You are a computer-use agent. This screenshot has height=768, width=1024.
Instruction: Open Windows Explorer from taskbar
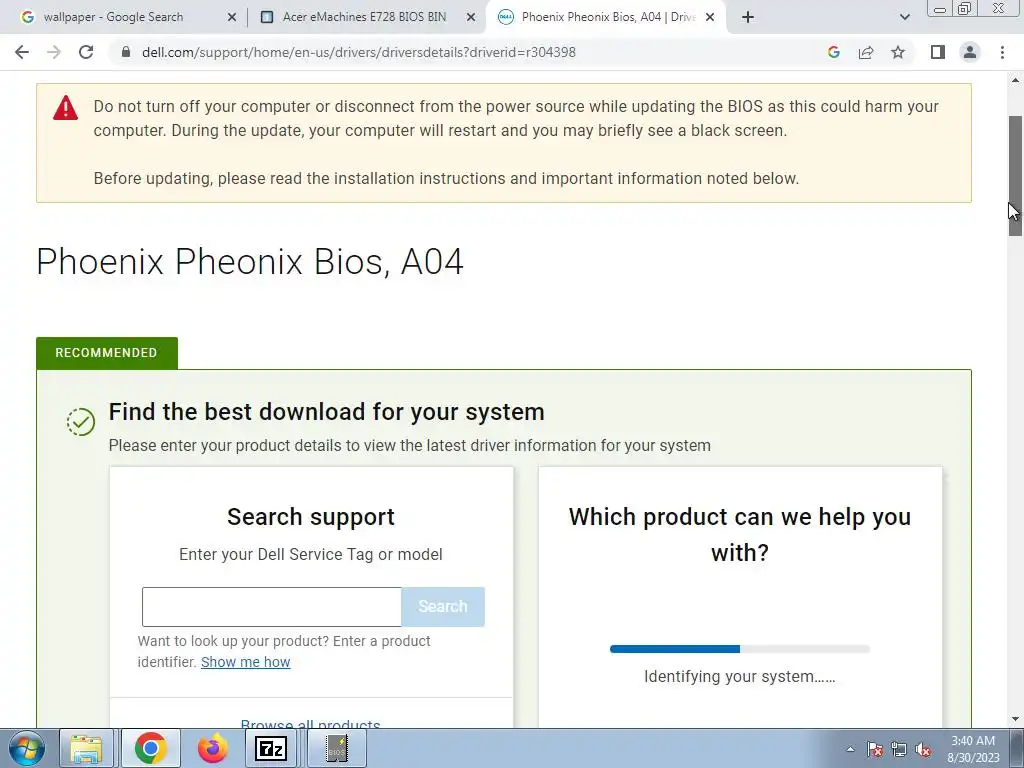pos(86,748)
